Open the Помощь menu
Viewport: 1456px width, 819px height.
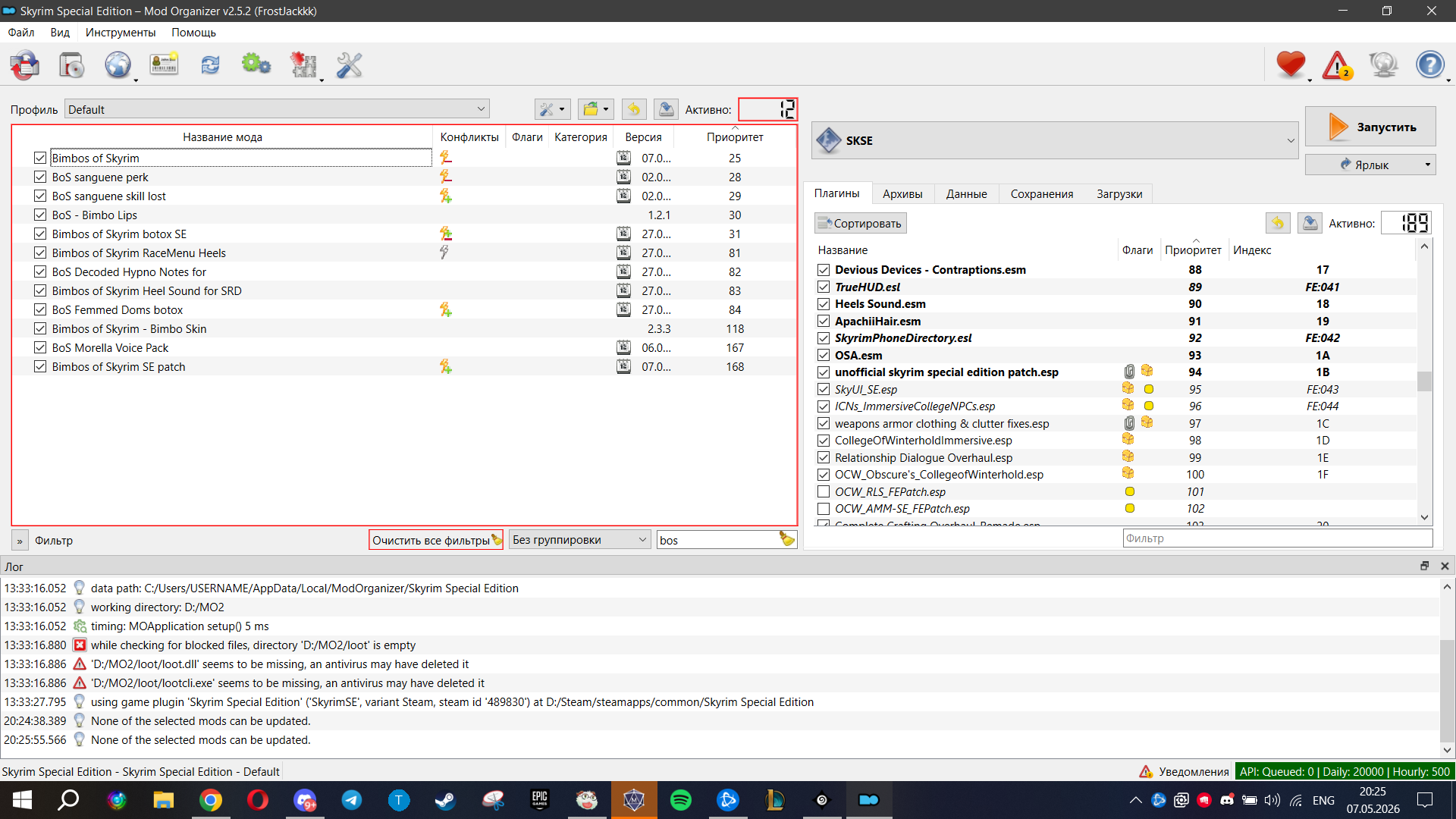(193, 33)
